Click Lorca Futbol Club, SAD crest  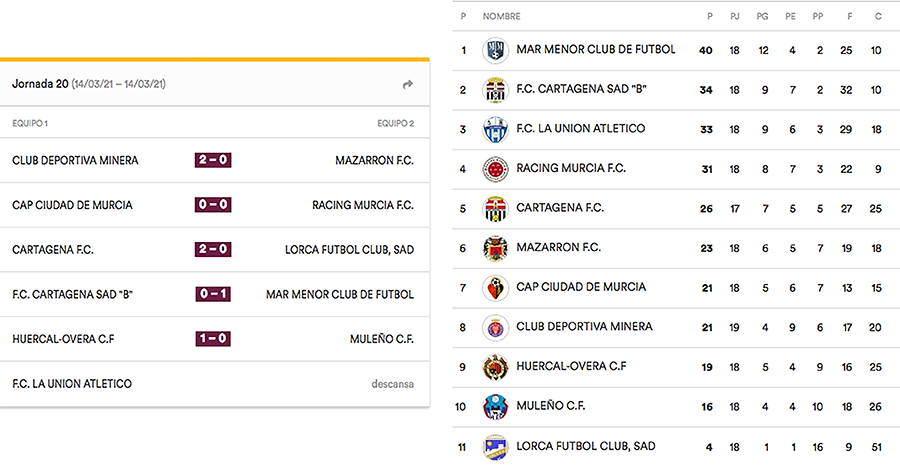[495, 446]
